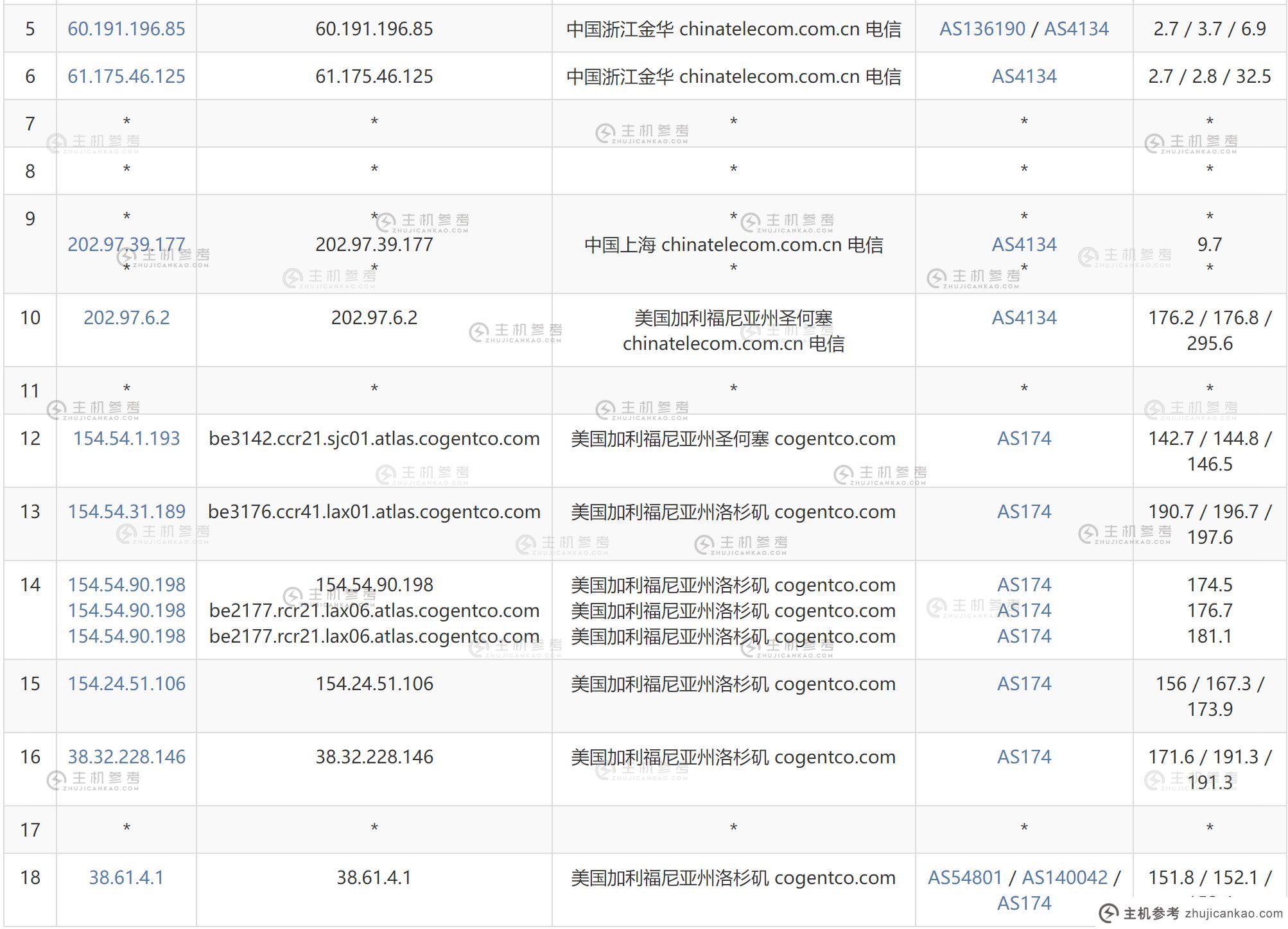The image size is (1288, 929).
Task: Click latency value 9.7 in row 9
Action: tap(1210, 245)
